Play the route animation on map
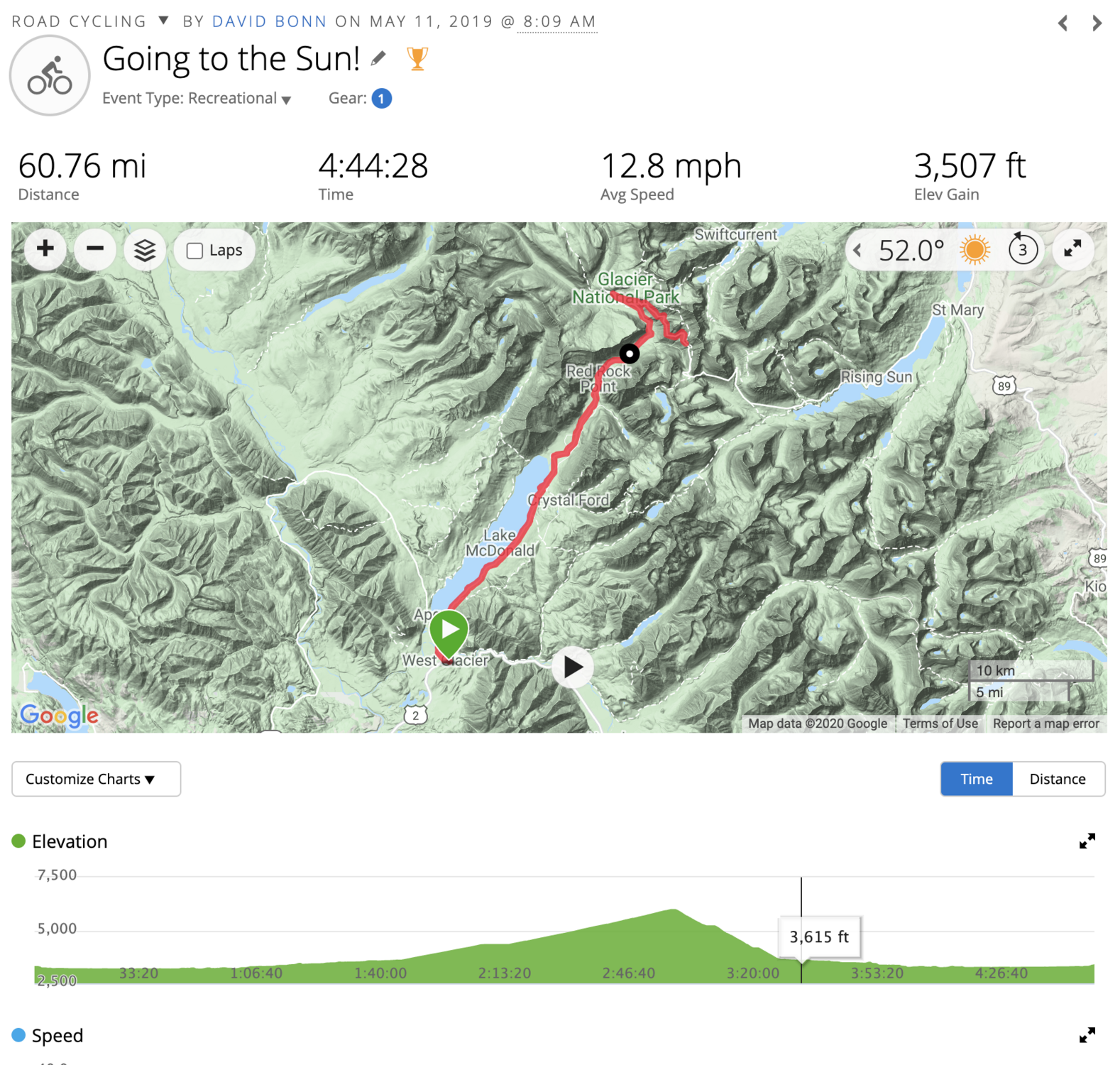 [573, 667]
